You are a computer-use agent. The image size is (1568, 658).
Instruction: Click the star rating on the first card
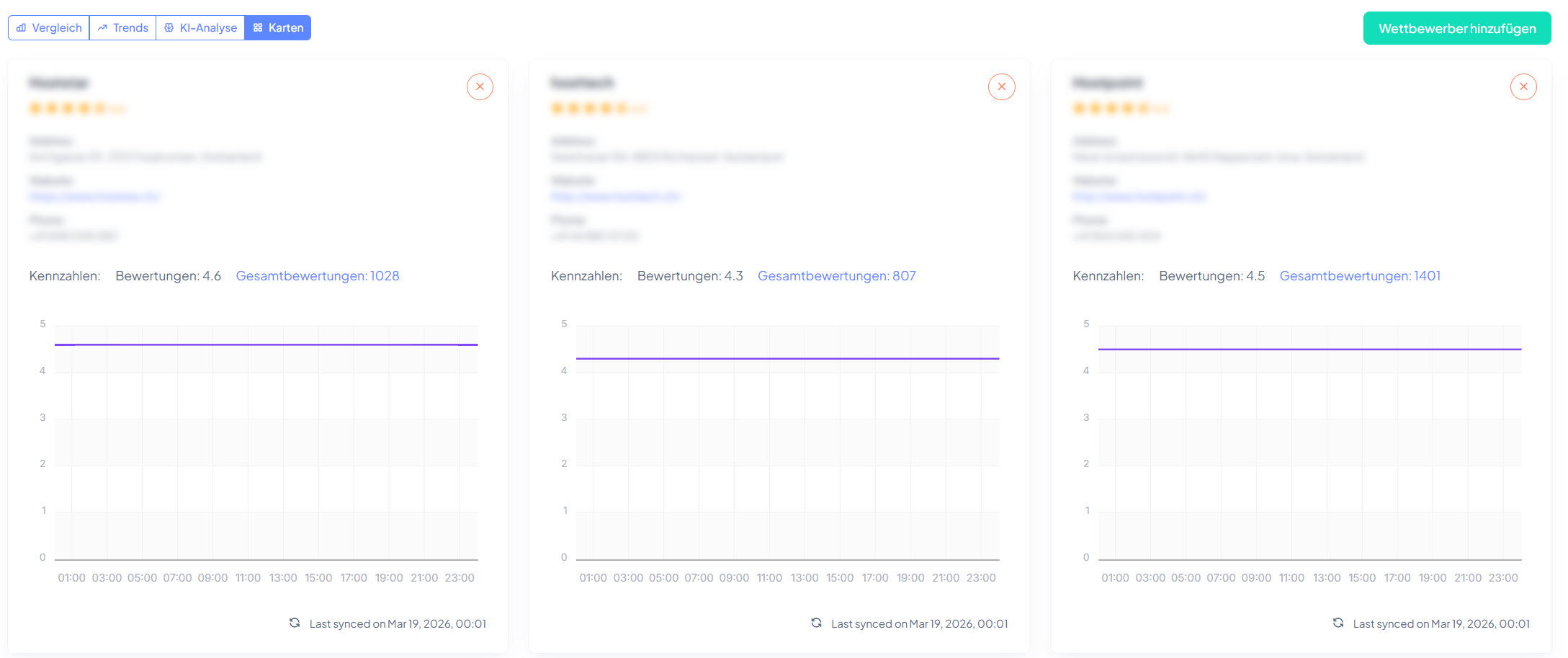[67, 109]
